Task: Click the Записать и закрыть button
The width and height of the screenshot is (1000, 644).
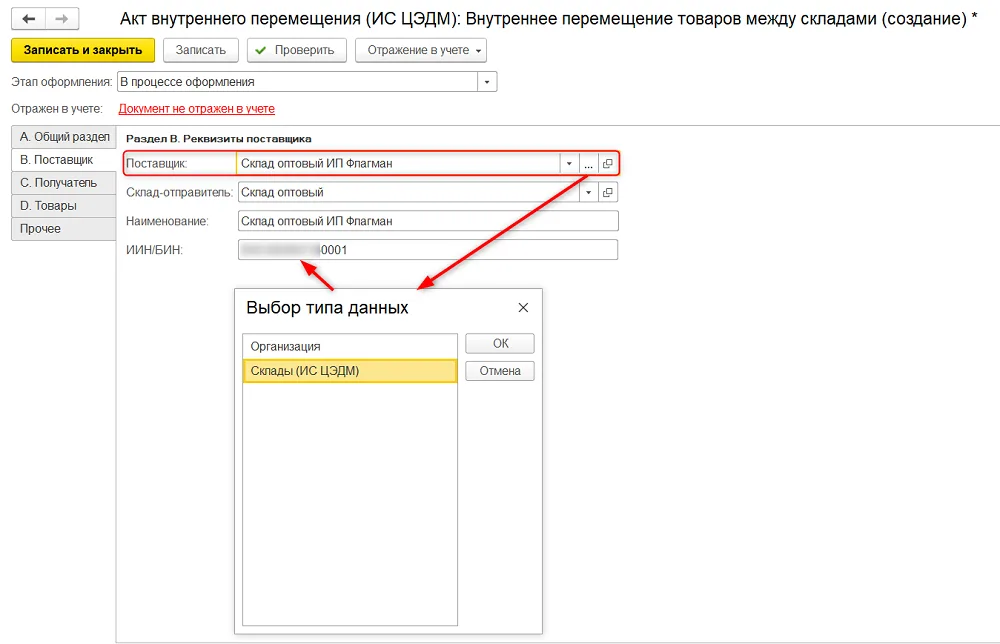Action: pyautogui.click(x=83, y=50)
